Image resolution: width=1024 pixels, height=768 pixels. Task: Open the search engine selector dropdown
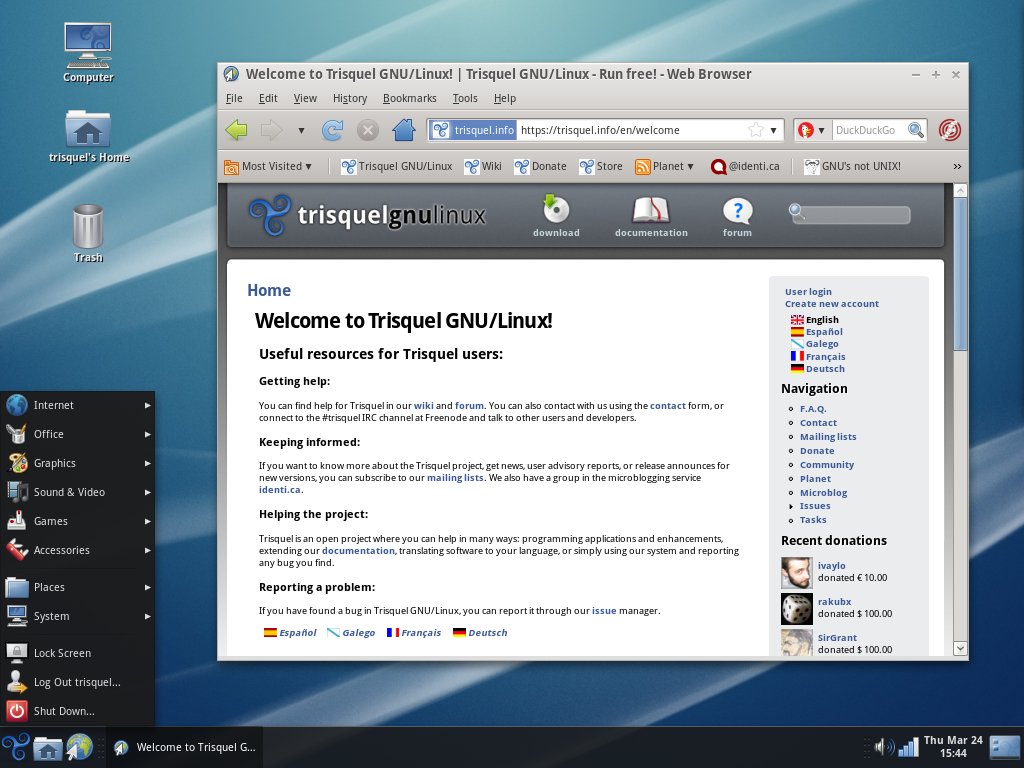[x=810, y=130]
